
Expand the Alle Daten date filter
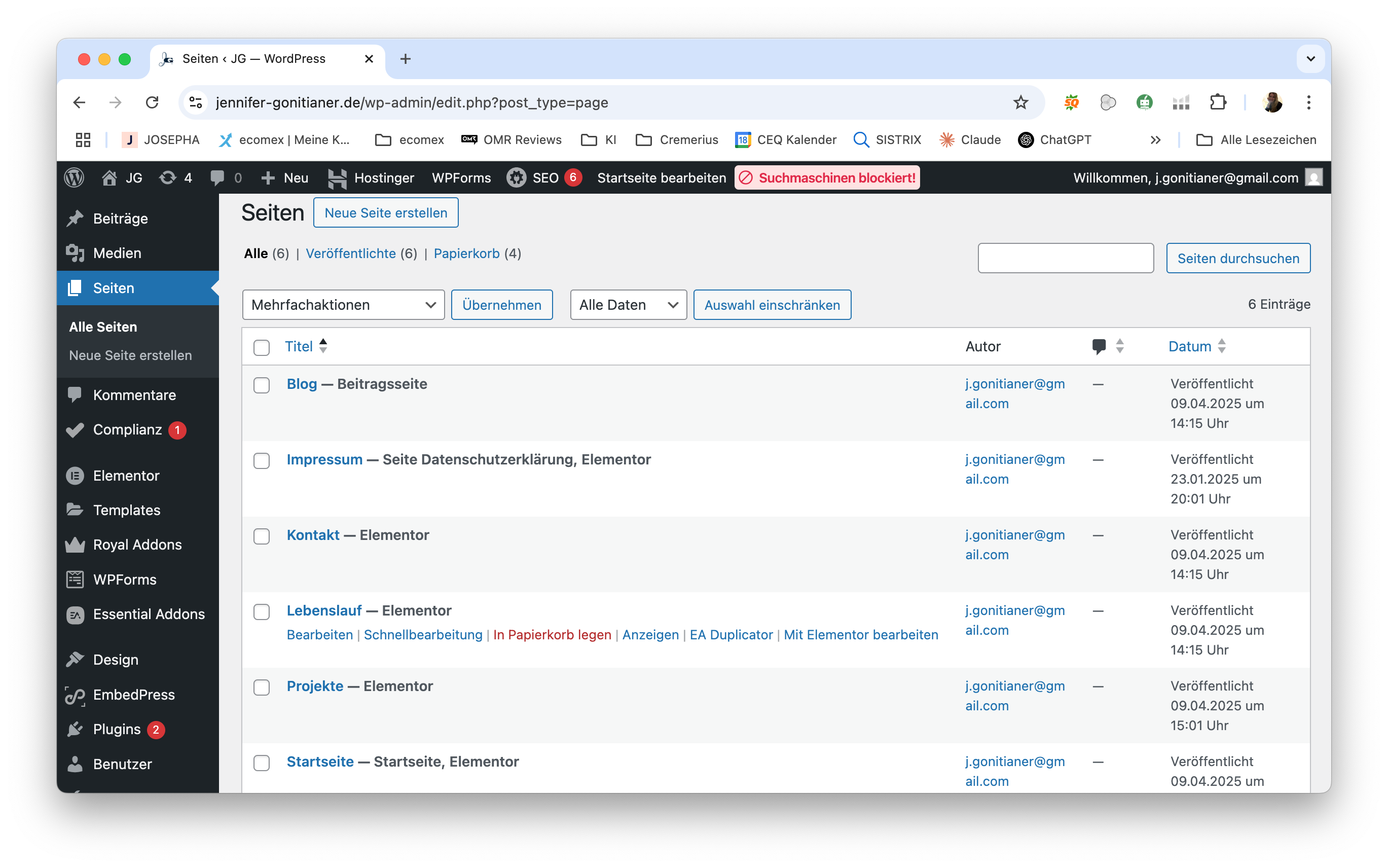628,305
